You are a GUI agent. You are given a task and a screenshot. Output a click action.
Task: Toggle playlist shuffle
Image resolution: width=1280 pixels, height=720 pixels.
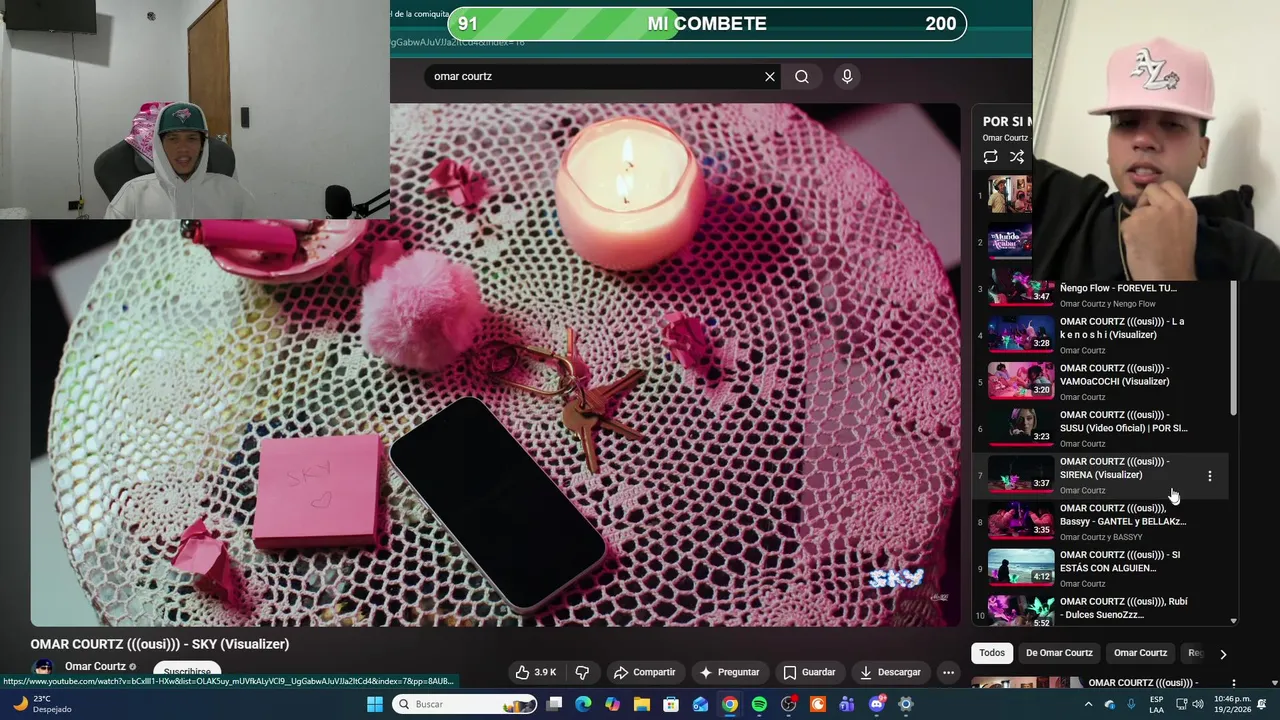[1017, 157]
